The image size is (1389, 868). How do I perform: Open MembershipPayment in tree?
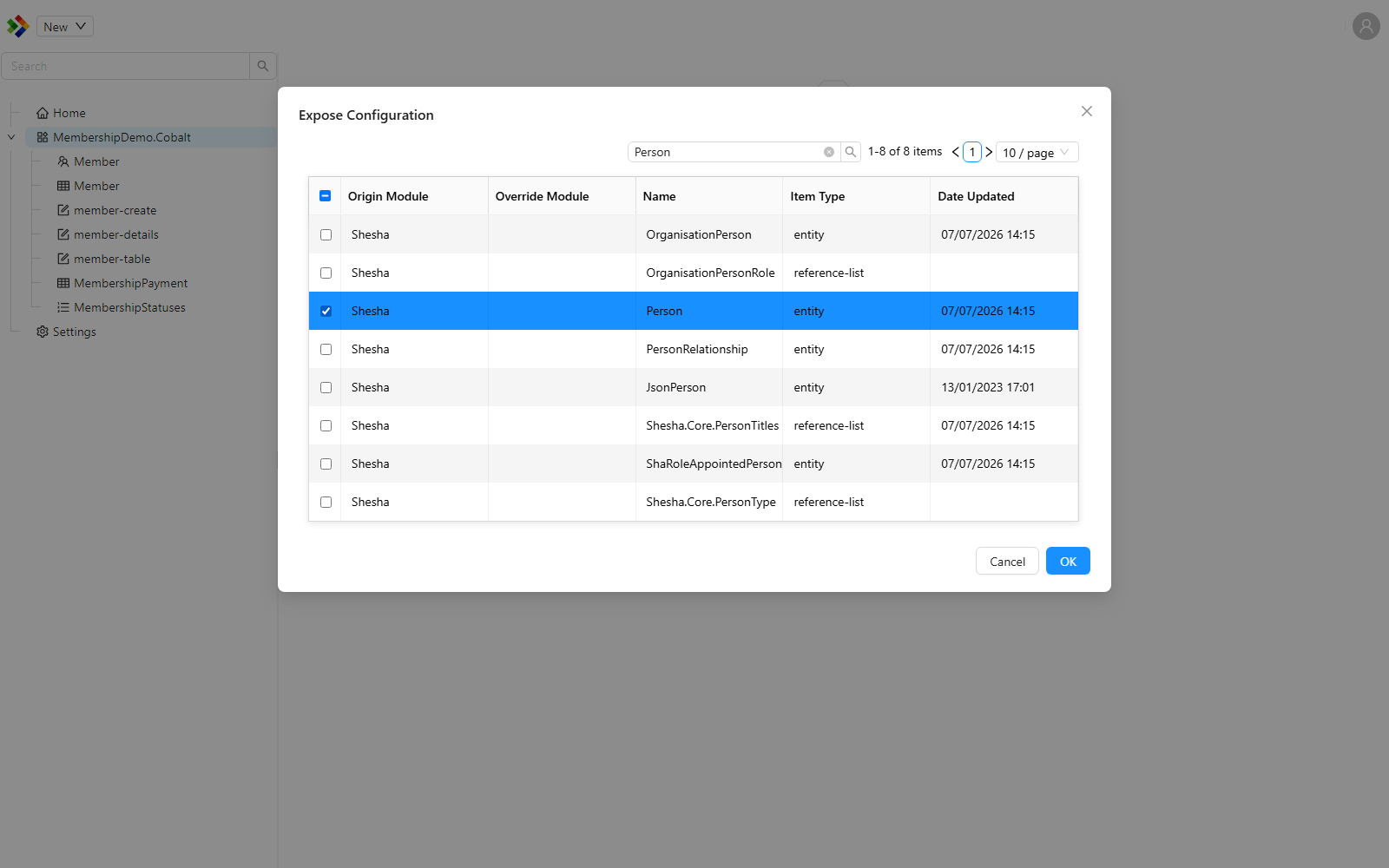click(x=131, y=283)
